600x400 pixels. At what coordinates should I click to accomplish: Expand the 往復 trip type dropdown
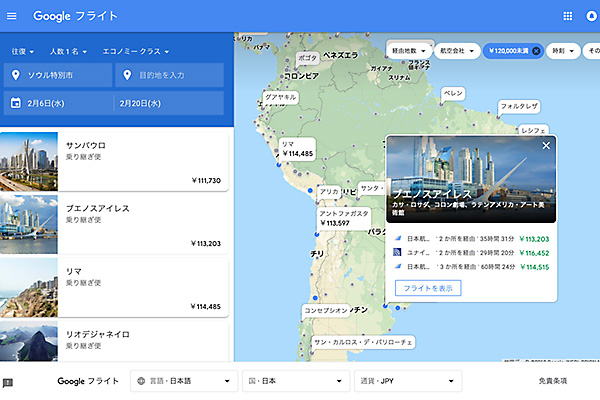pyautogui.click(x=23, y=51)
